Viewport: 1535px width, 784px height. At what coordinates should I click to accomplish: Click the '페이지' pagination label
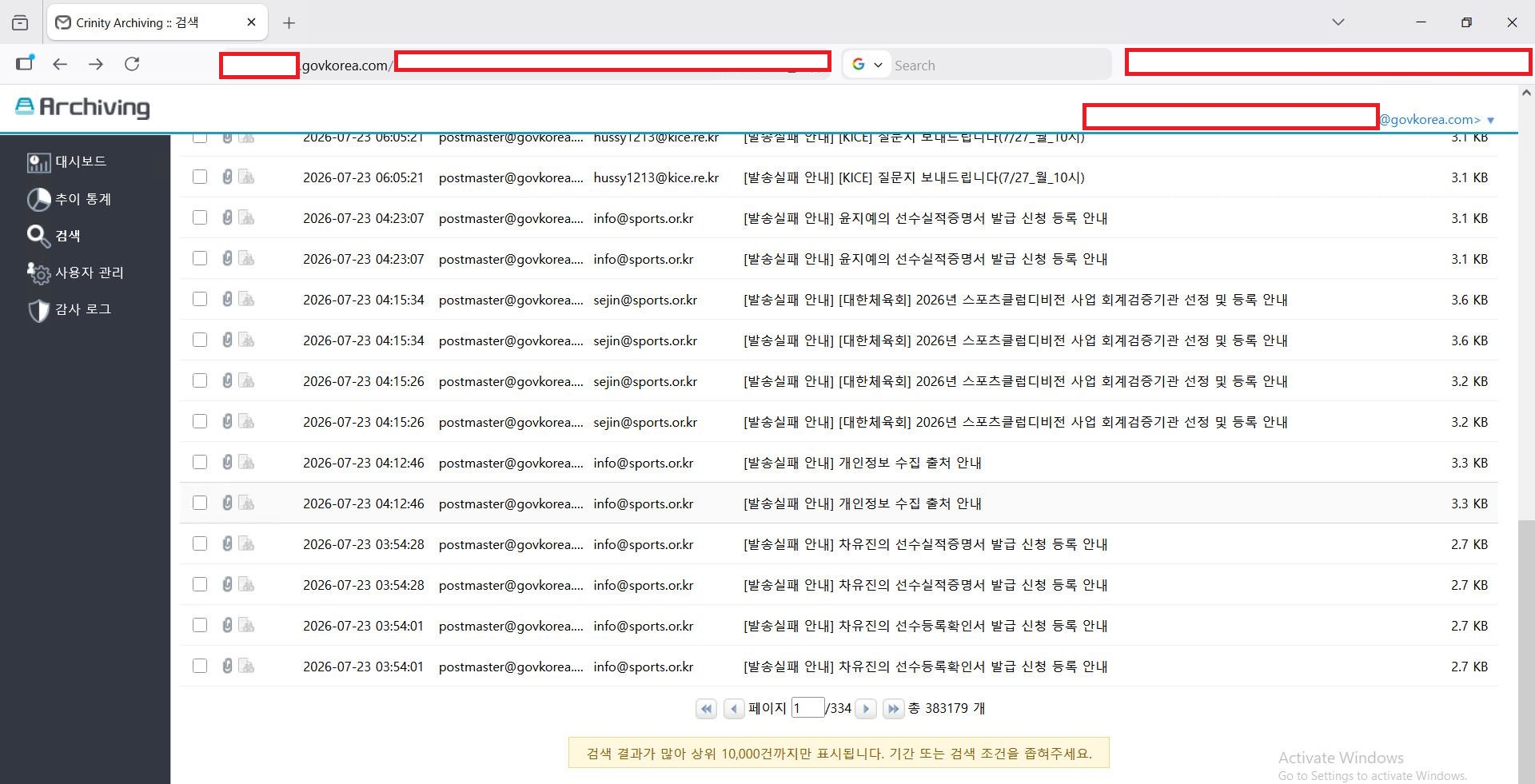tap(767, 709)
